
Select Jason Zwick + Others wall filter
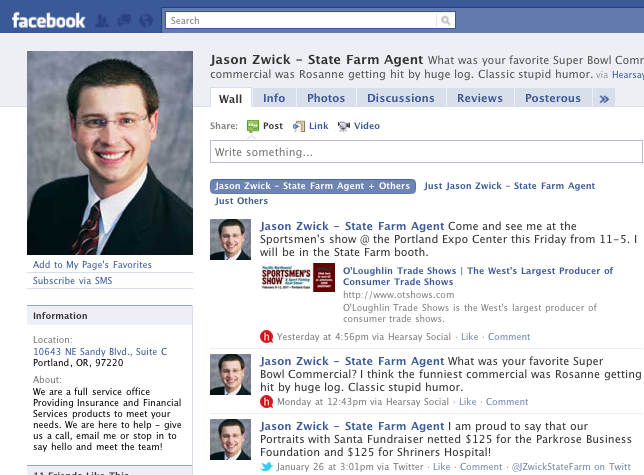pos(313,186)
